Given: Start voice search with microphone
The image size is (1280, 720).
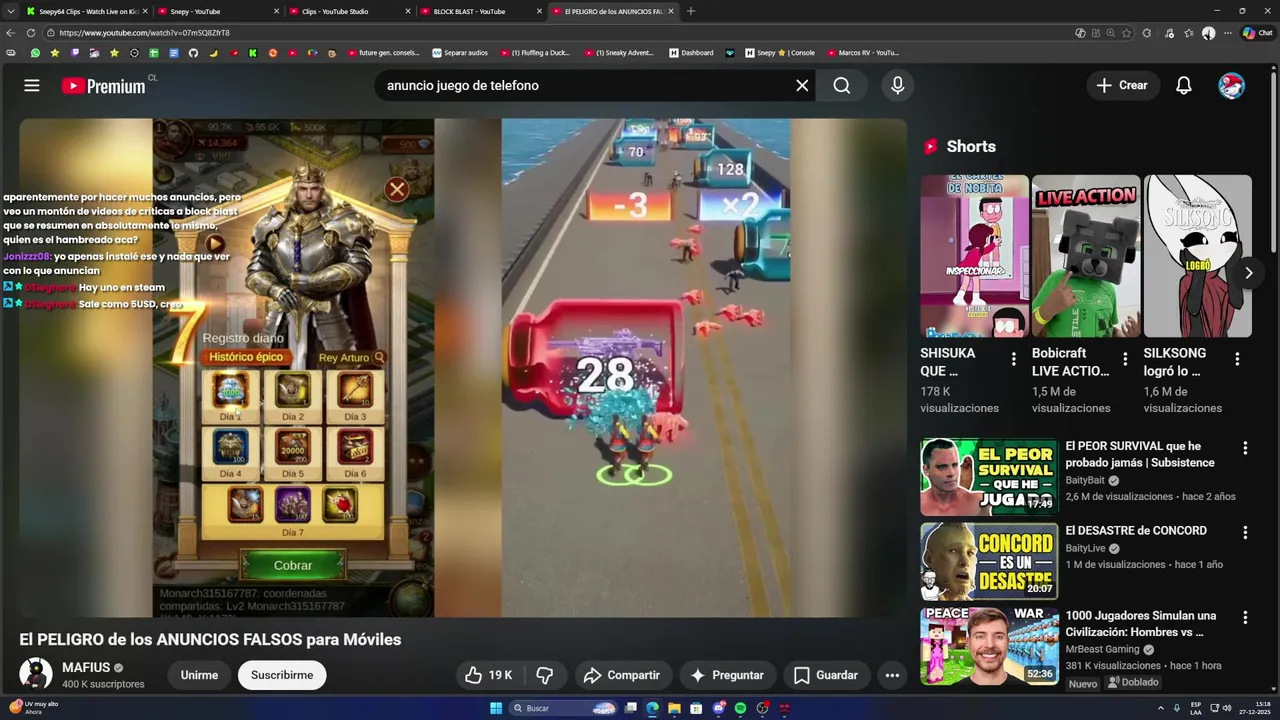Looking at the screenshot, I should pyautogui.click(x=897, y=86).
